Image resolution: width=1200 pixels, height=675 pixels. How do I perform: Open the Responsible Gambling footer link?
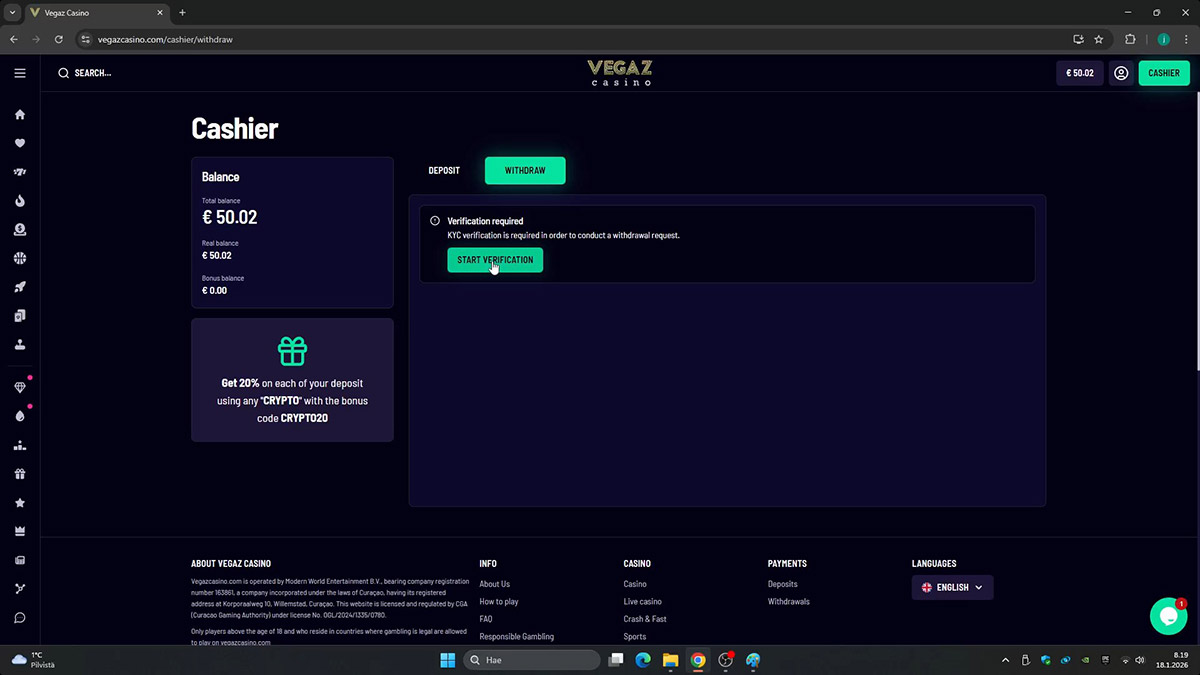[x=516, y=636]
